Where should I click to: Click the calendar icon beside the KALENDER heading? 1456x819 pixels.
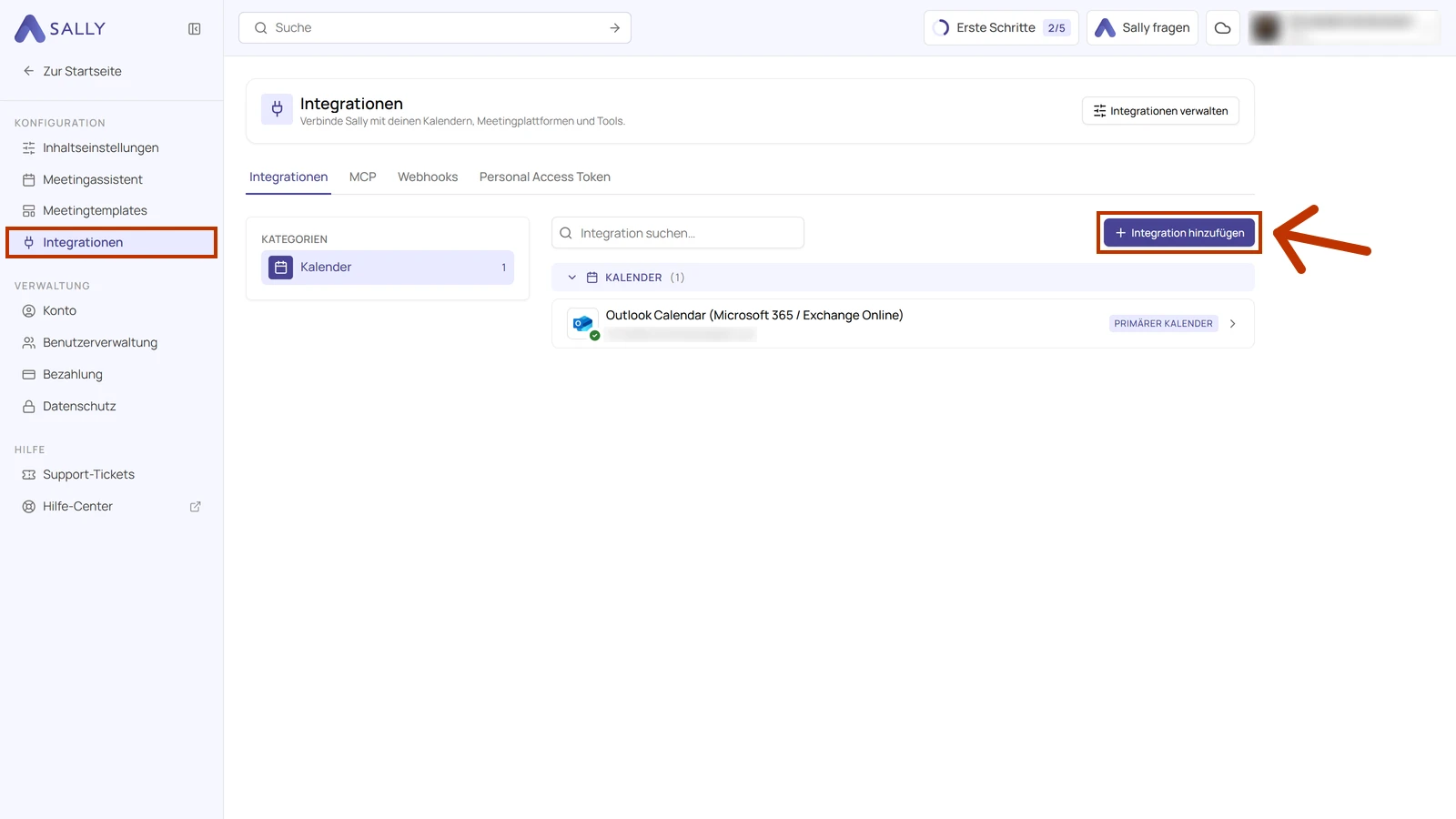(x=591, y=278)
